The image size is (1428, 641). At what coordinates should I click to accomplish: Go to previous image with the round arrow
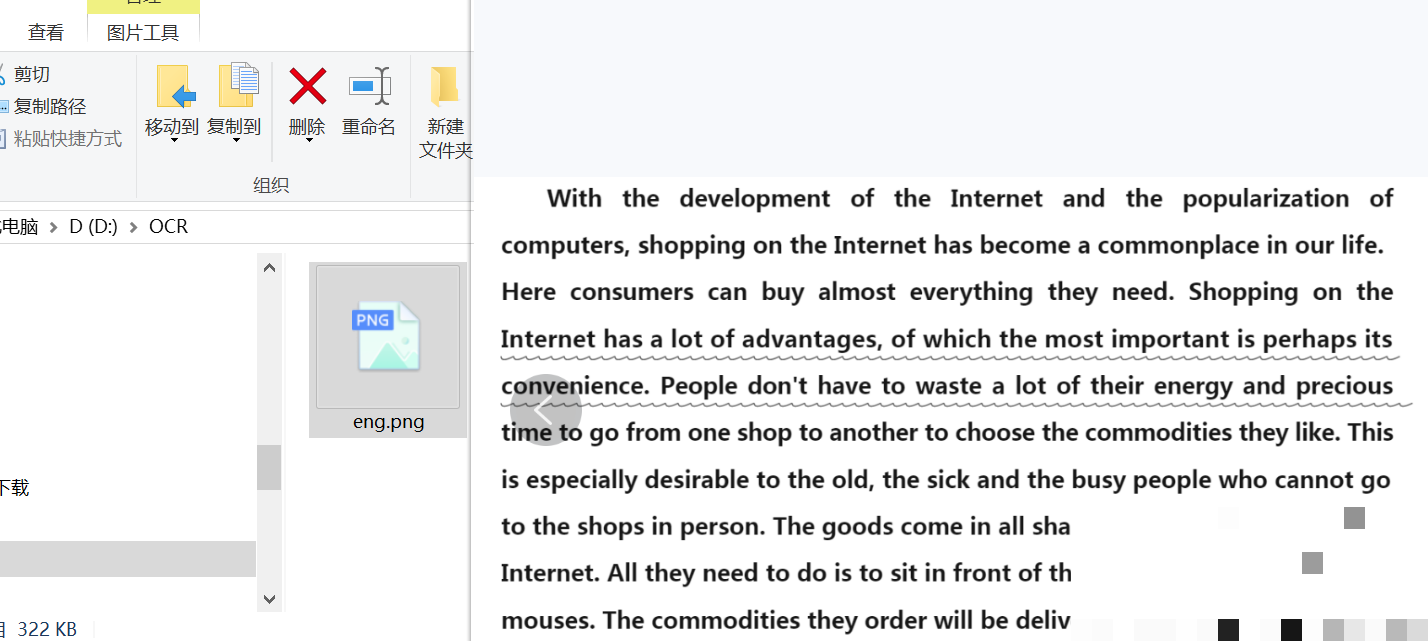tap(545, 410)
